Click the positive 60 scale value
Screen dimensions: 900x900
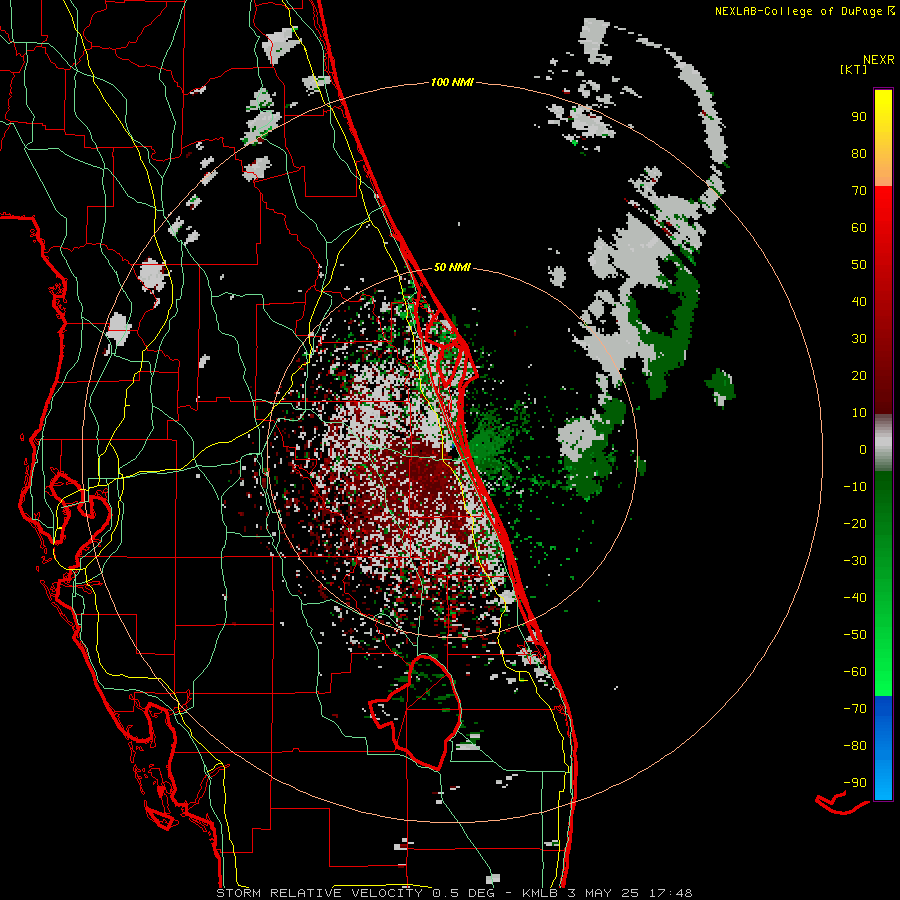(x=859, y=228)
